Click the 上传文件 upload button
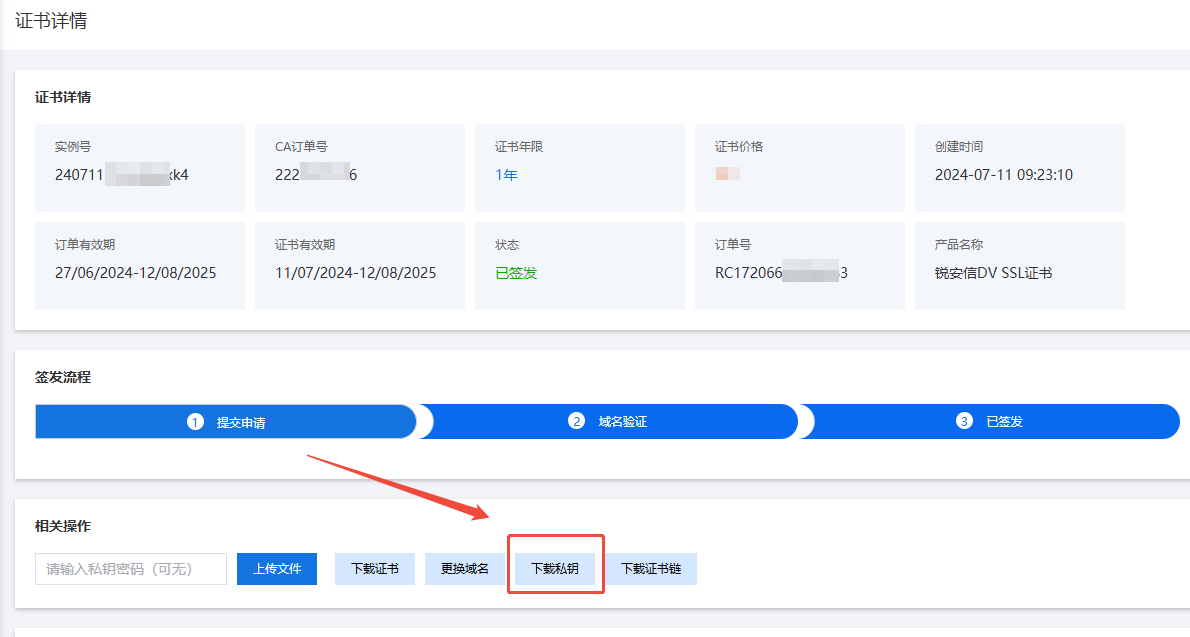Viewport: 1190px width, 637px height. [x=277, y=569]
